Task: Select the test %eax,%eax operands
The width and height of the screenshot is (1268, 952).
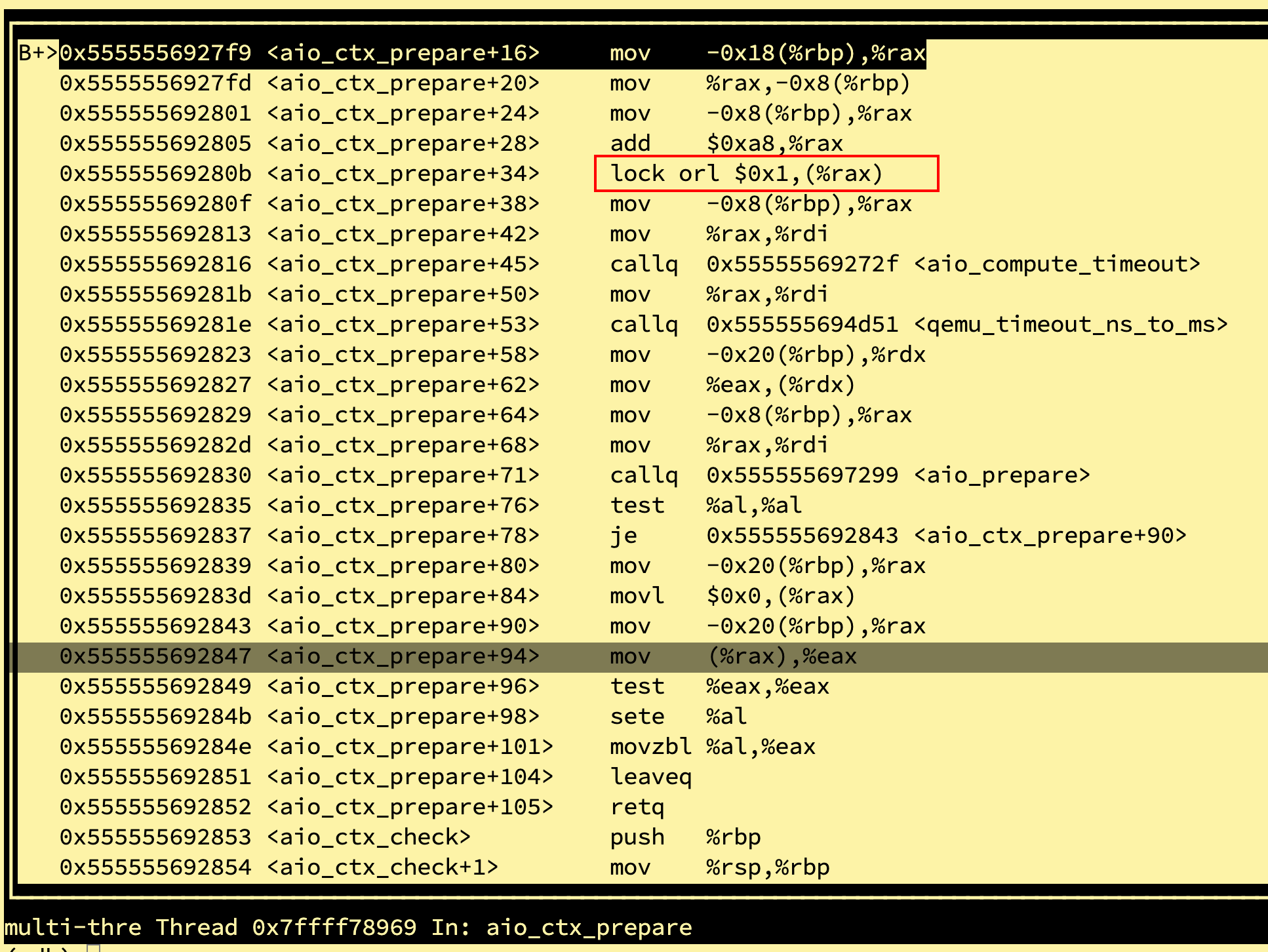Action: click(x=768, y=686)
